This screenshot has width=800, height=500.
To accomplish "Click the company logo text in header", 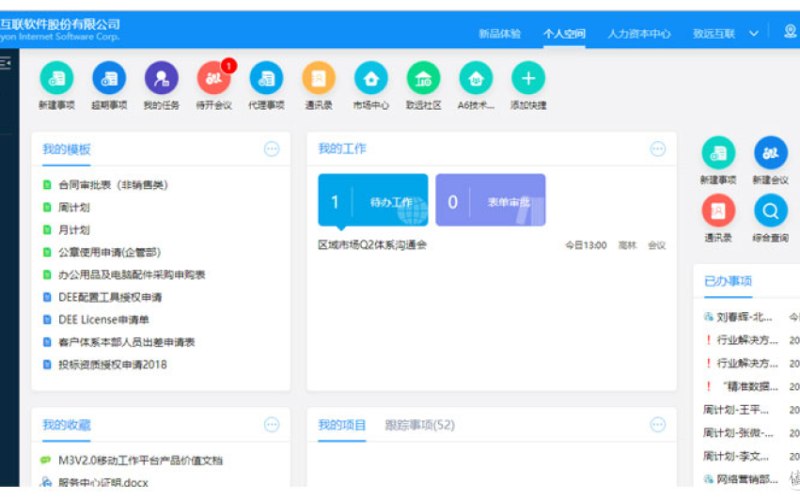I will 60,30.
